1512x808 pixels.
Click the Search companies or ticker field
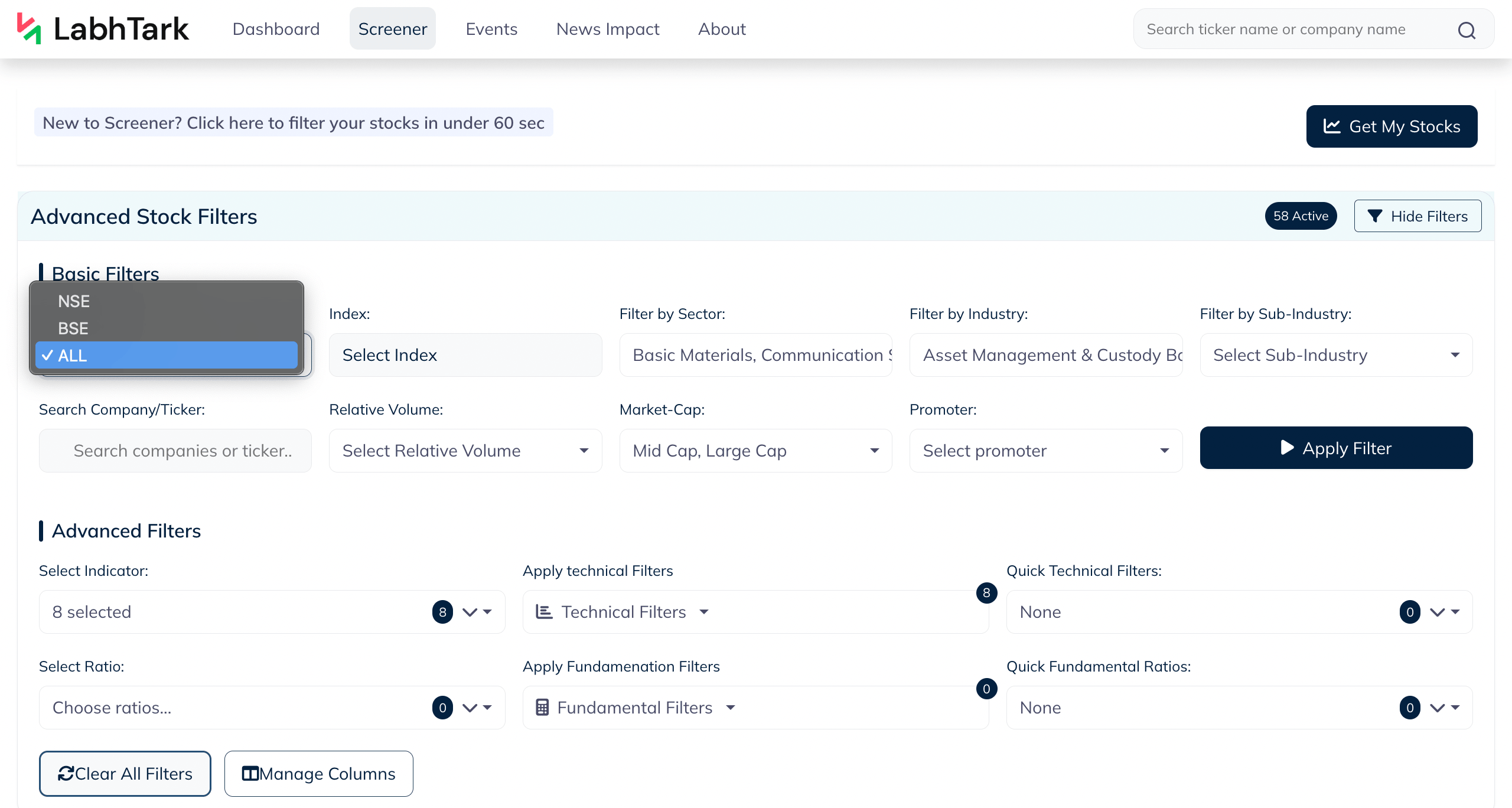175,451
